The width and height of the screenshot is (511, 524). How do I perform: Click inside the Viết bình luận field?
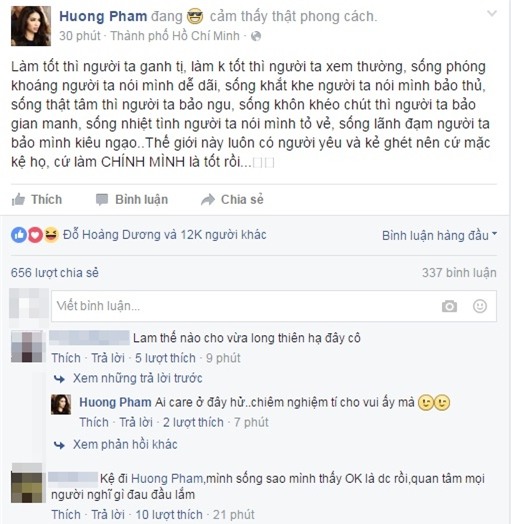pyautogui.click(x=273, y=306)
